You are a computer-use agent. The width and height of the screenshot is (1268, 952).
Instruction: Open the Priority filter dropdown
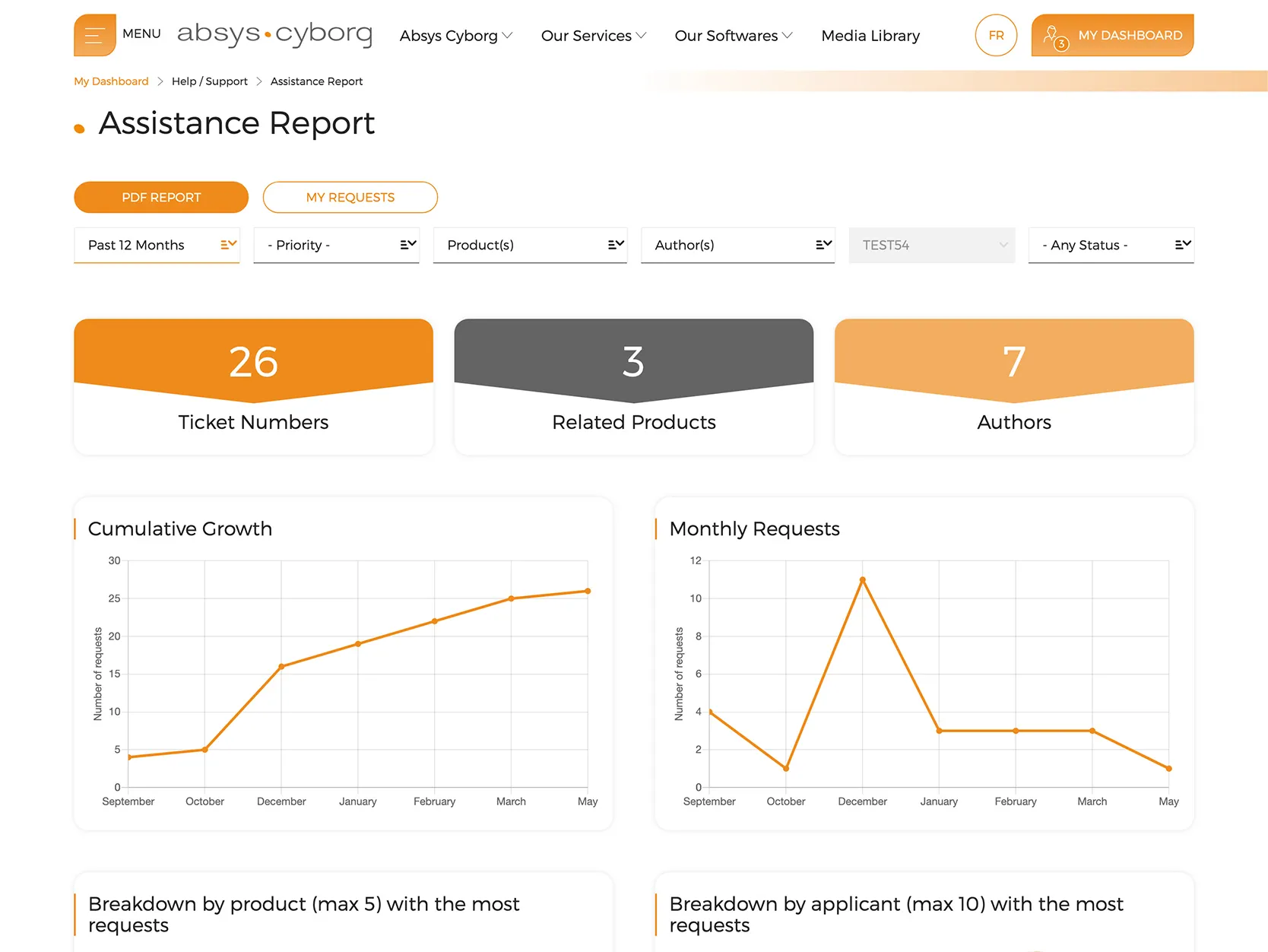(336, 245)
